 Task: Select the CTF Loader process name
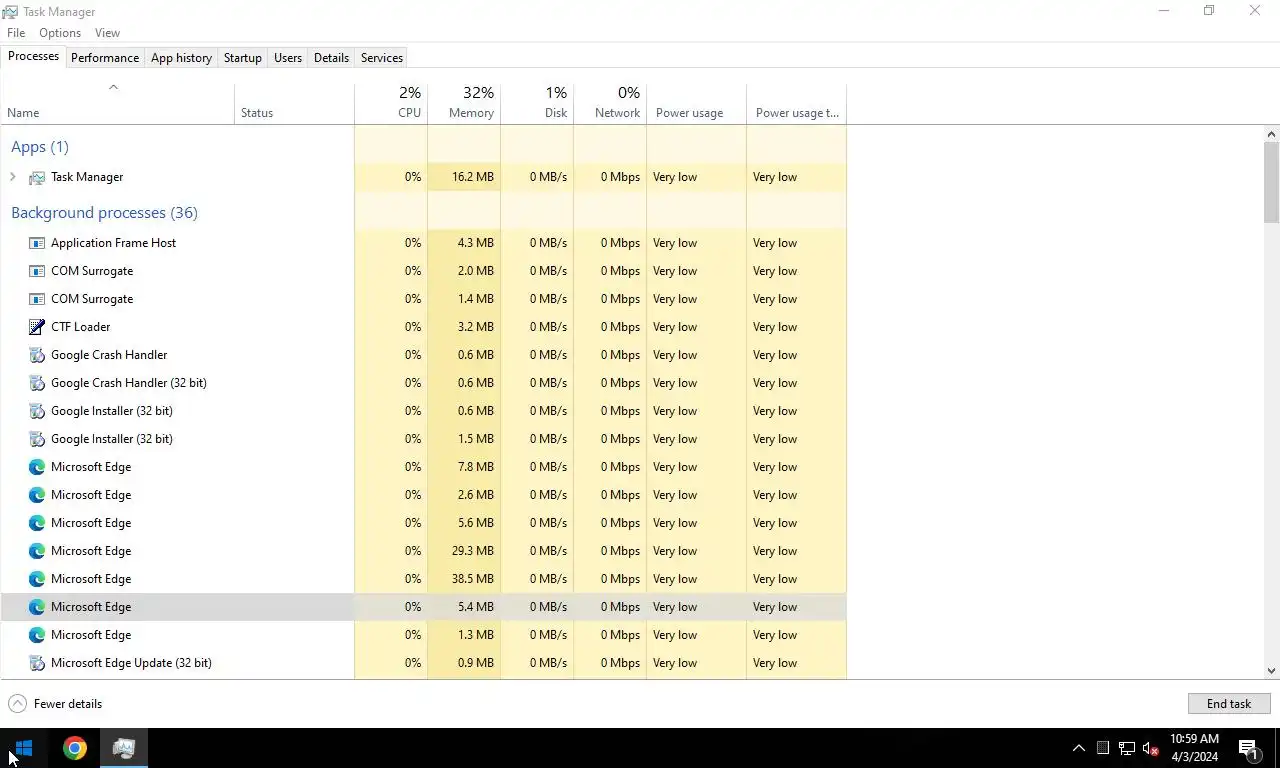(x=80, y=327)
